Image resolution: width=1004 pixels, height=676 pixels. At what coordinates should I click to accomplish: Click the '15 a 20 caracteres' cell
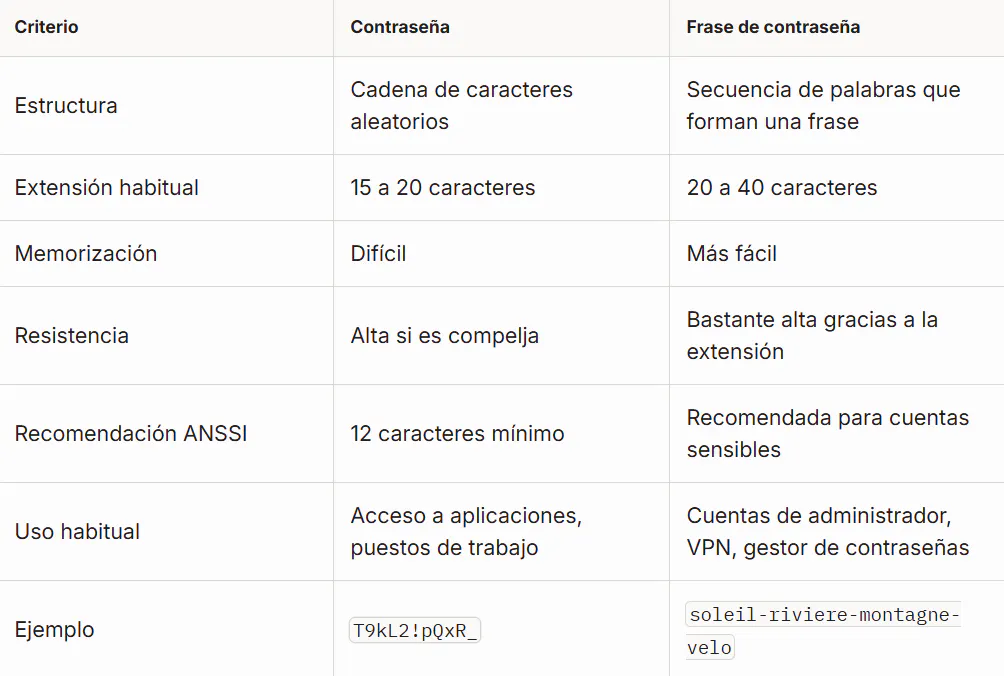(442, 188)
